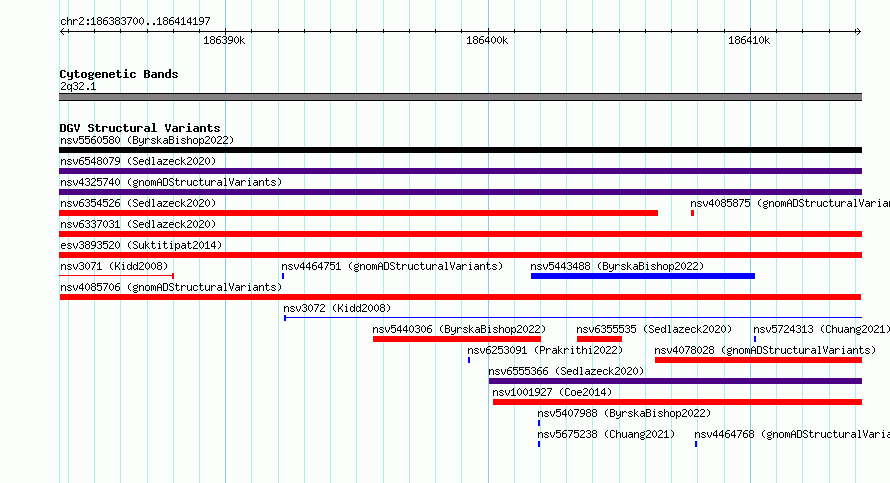This screenshot has width=890, height=483.
Task: Open nsv6355535 (Sedlazeck2020) label
Action: [x=654, y=329]
